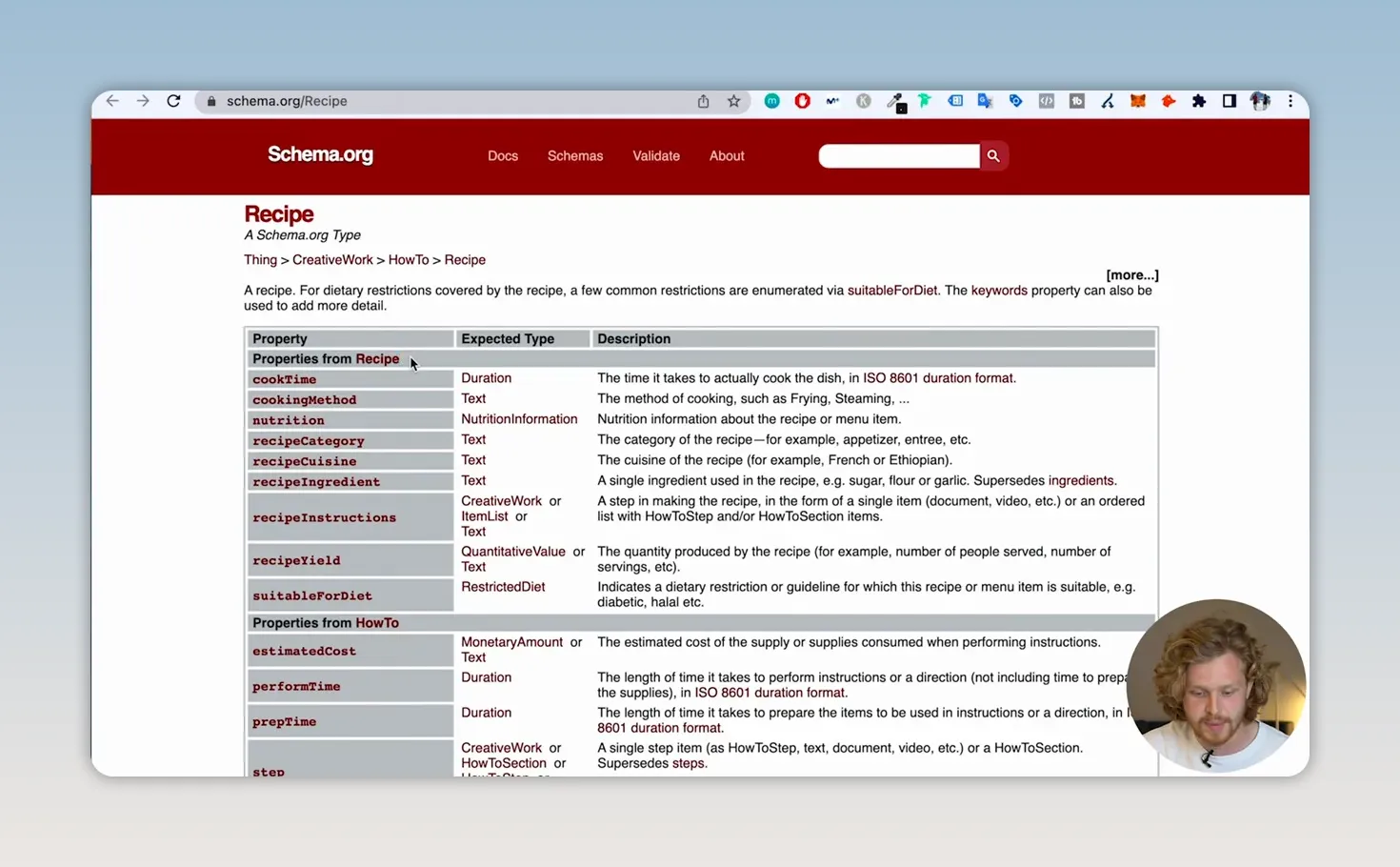The width and height of the screenshot is (1400, 867).
Task: Open the recipeYield property
Action: [x=296, y=560]
